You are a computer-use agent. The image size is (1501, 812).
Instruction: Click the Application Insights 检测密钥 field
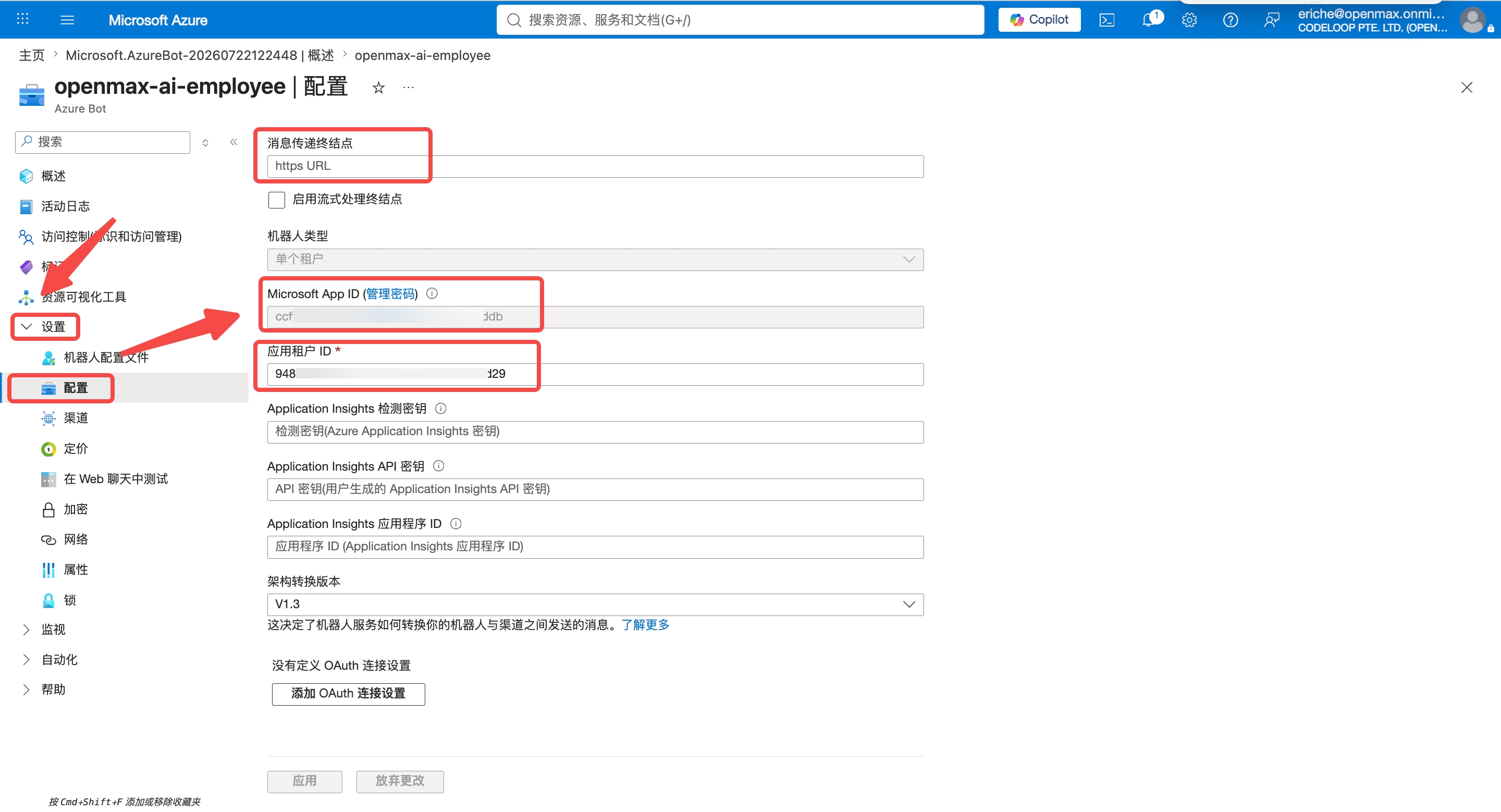pyautogui.click(x=595, y=432)
